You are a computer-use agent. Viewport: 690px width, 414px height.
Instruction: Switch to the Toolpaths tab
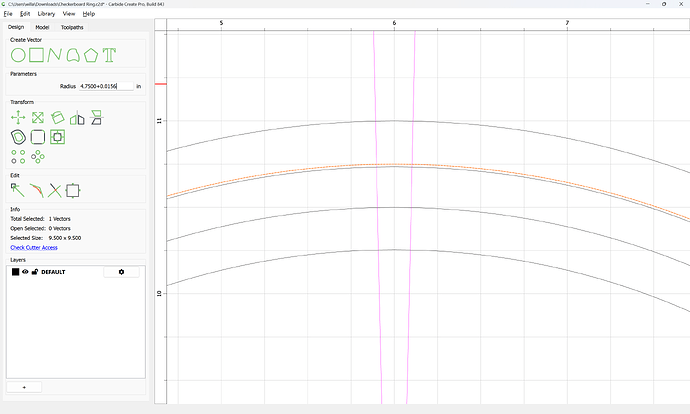(x=72, y=27)
